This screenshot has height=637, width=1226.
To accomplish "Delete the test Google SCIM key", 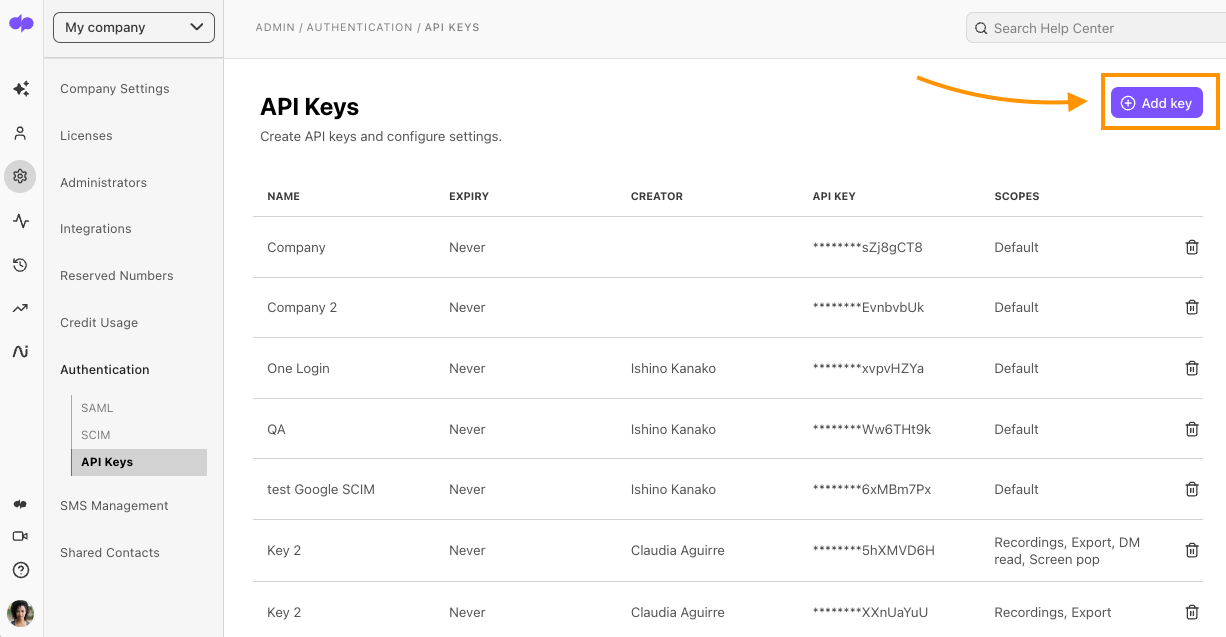I will [1192, 489].
